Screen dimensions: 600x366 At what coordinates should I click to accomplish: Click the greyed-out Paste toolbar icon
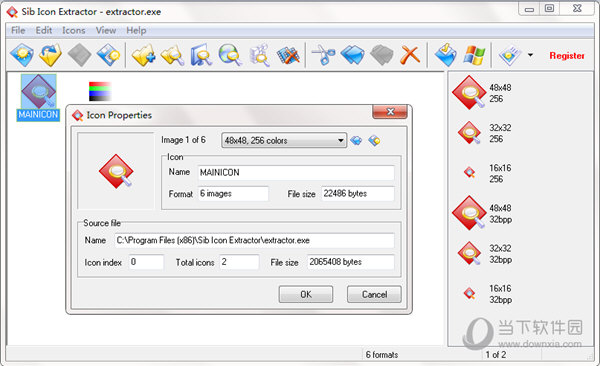pyautogui.click(x=382, y=55)
